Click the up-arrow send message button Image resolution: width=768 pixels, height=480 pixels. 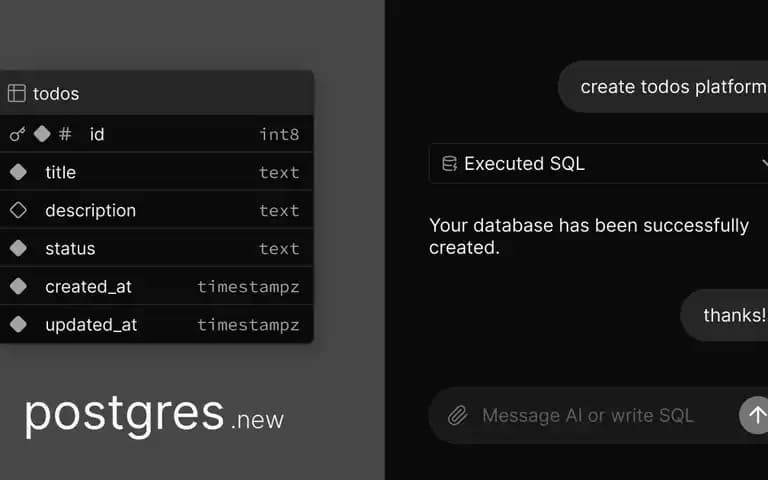coord(754,415)
